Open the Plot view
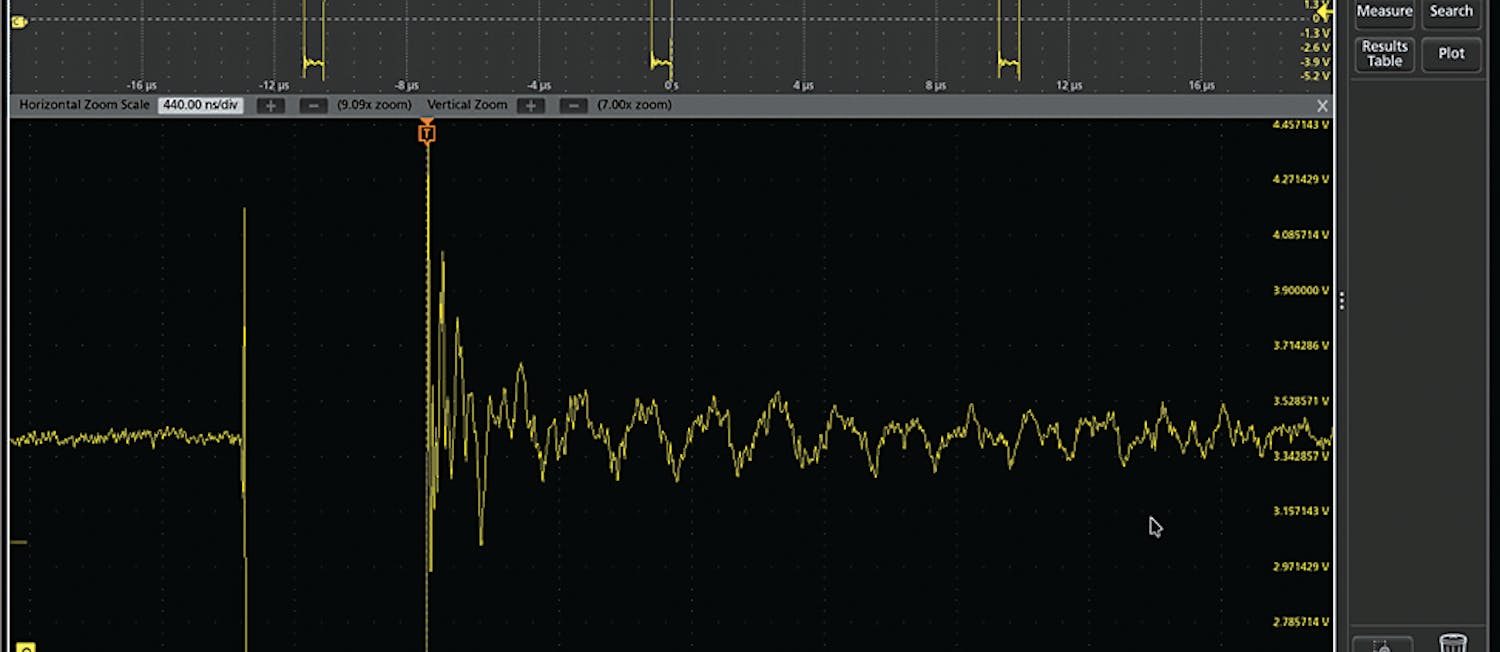This screenshot has width=1500, height=652. pos(1451,53)
